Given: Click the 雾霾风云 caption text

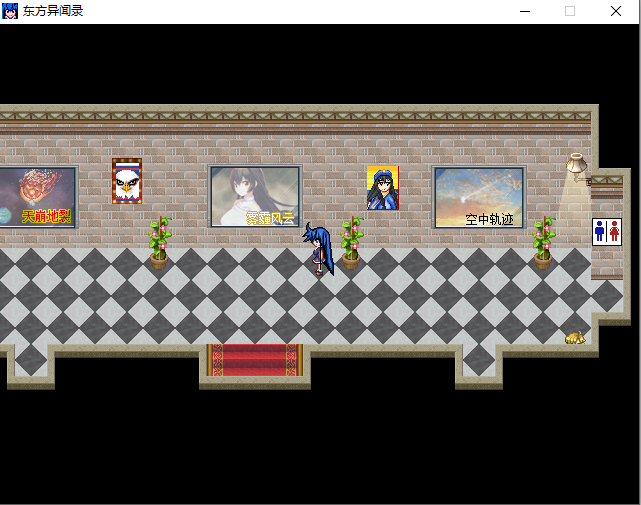Looking at the screenshot, I should [x=270, y=218].
